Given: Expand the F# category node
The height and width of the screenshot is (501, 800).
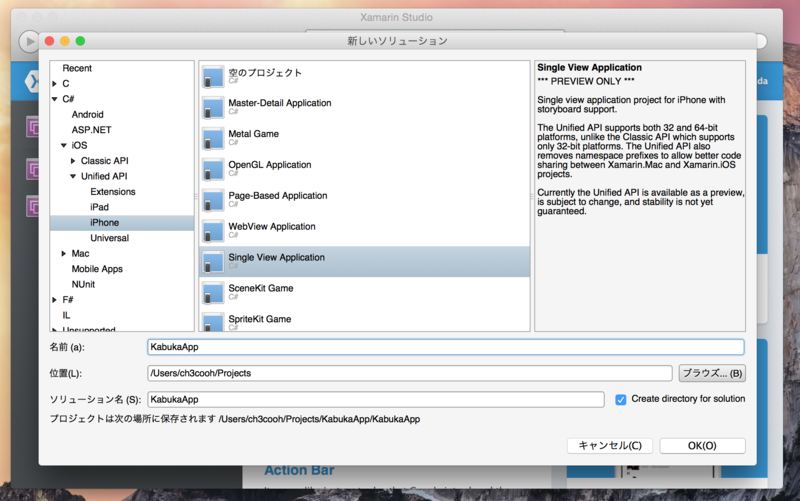Looking at the screenshot, I should coord(55,300).
